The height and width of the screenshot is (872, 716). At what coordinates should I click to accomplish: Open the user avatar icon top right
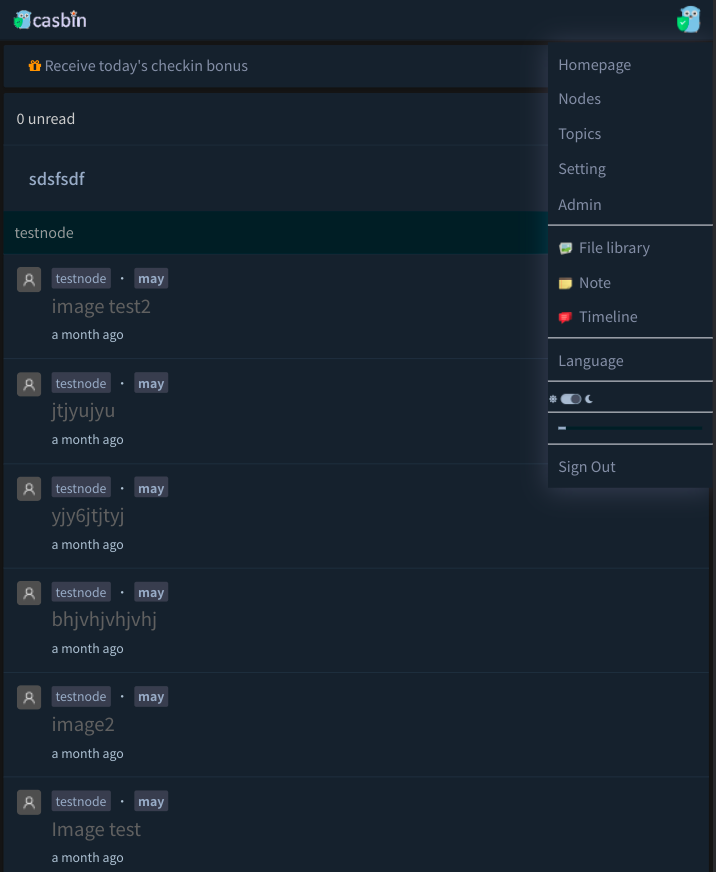coord(689,18)
